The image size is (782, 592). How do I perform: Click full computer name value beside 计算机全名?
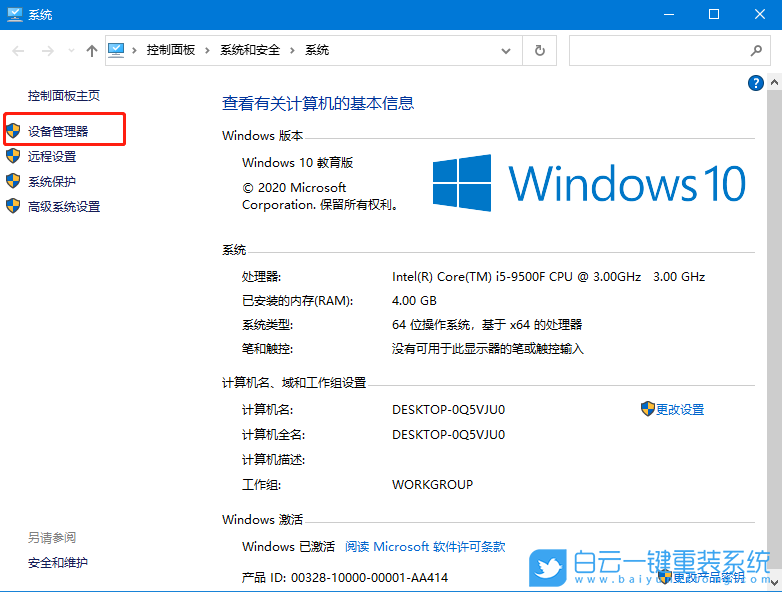[448, 434]
